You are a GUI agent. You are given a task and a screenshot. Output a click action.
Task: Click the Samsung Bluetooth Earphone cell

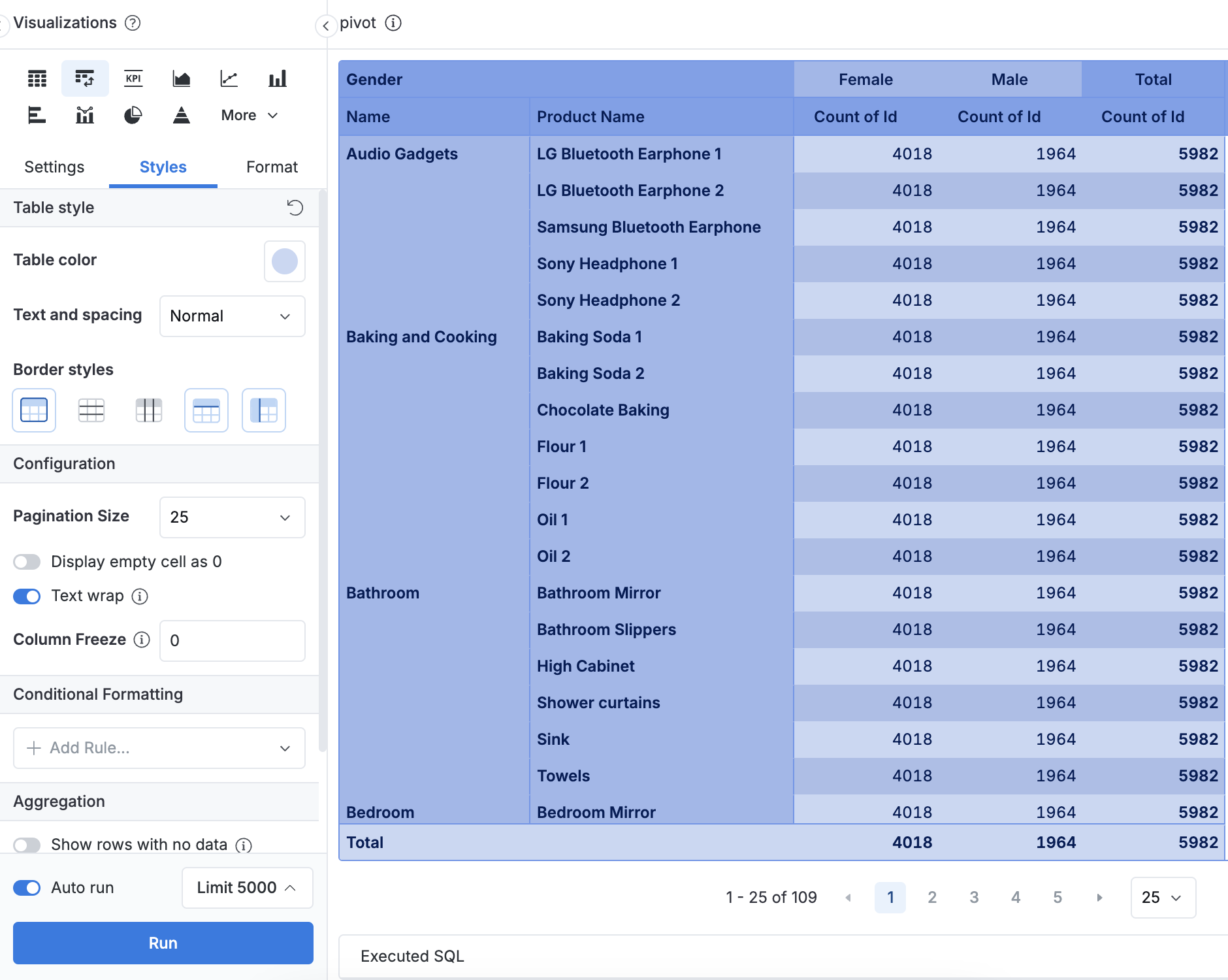click(x=661, y=227)
